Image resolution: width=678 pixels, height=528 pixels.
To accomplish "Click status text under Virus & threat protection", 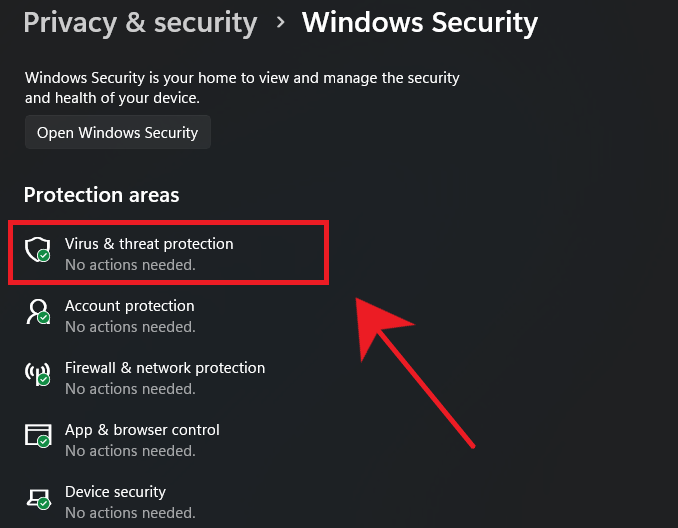I will (x=130, y=265).
